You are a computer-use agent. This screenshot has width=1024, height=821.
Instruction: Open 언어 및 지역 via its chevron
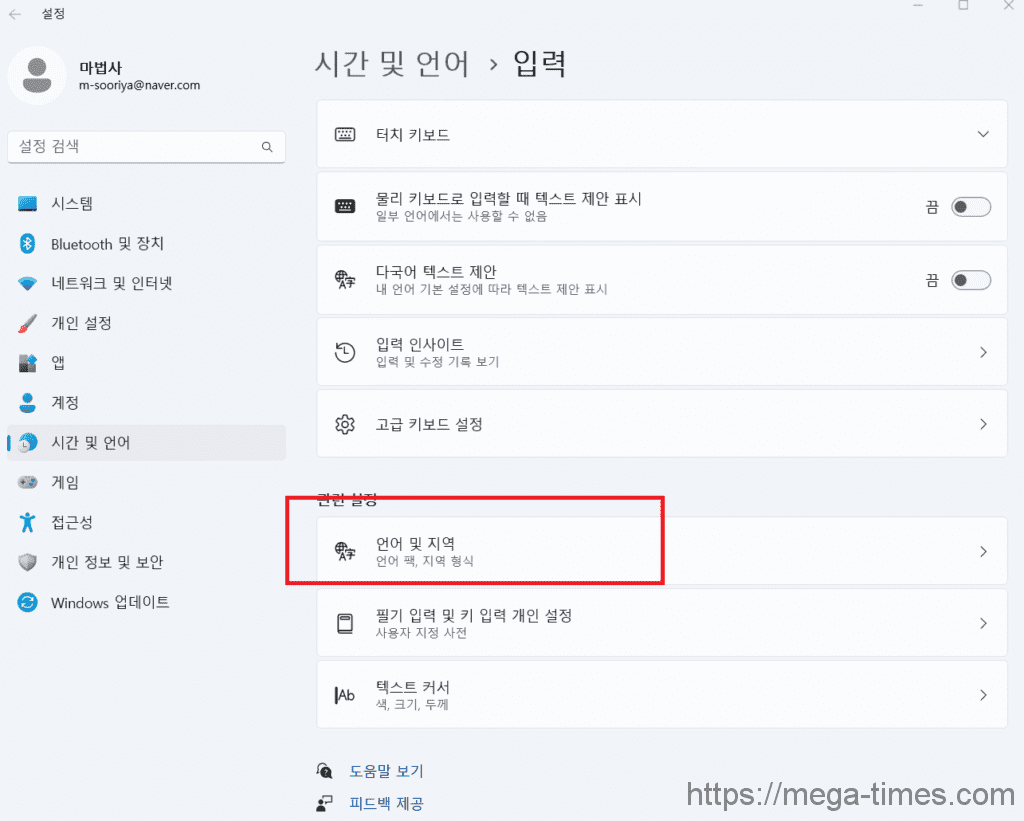[x=983, y=551]
